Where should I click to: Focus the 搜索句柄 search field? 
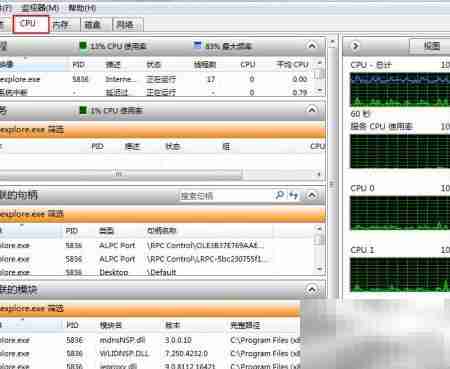(x=226, y=196)
